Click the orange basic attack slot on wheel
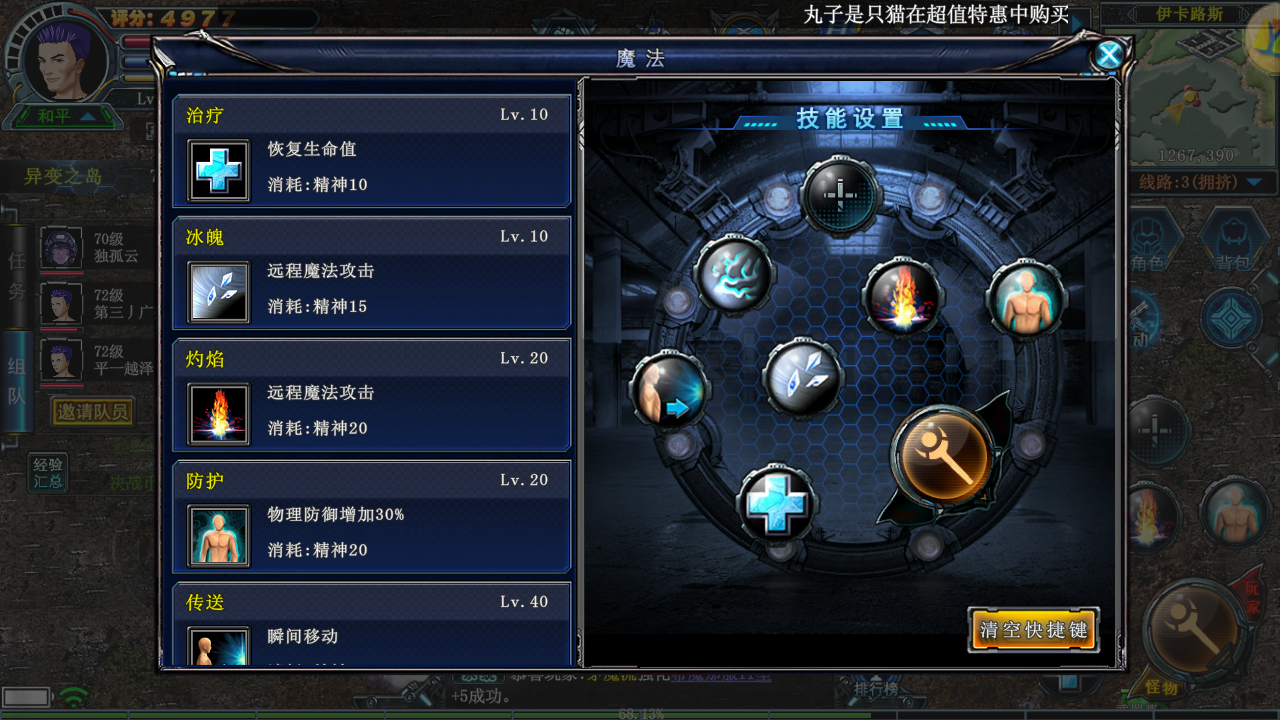1280x720 pixels. [942, 457]
